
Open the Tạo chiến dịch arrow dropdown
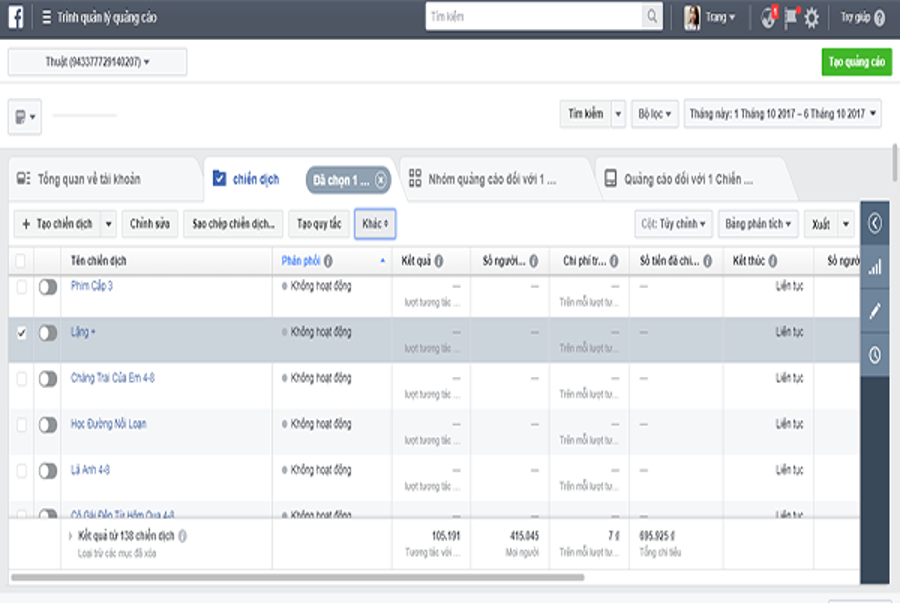tap(108, 224)
